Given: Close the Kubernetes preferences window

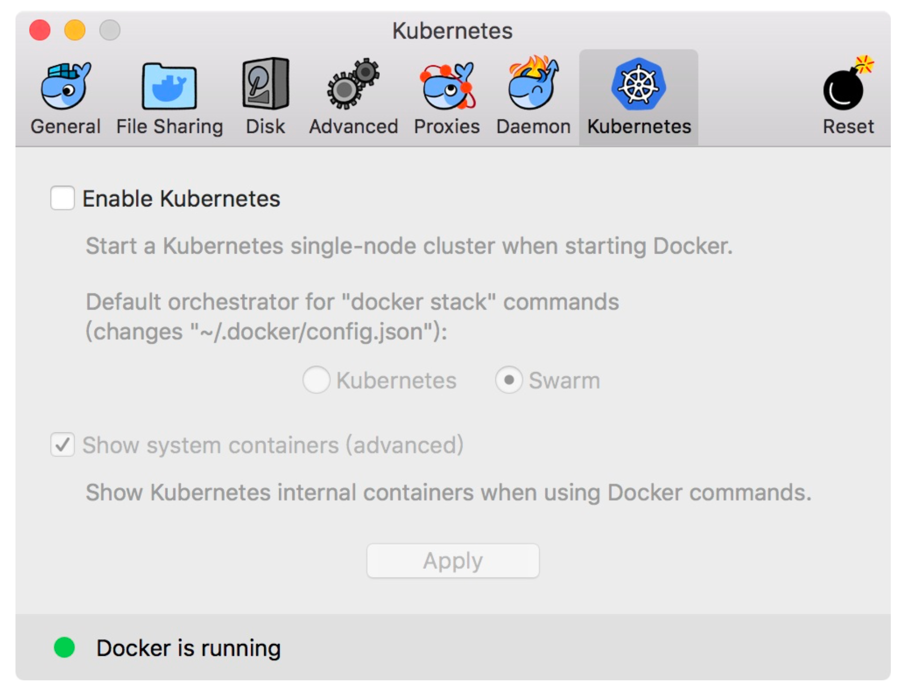Looking at the screenshot, I should pyautogui.click(x=40, y=30).
